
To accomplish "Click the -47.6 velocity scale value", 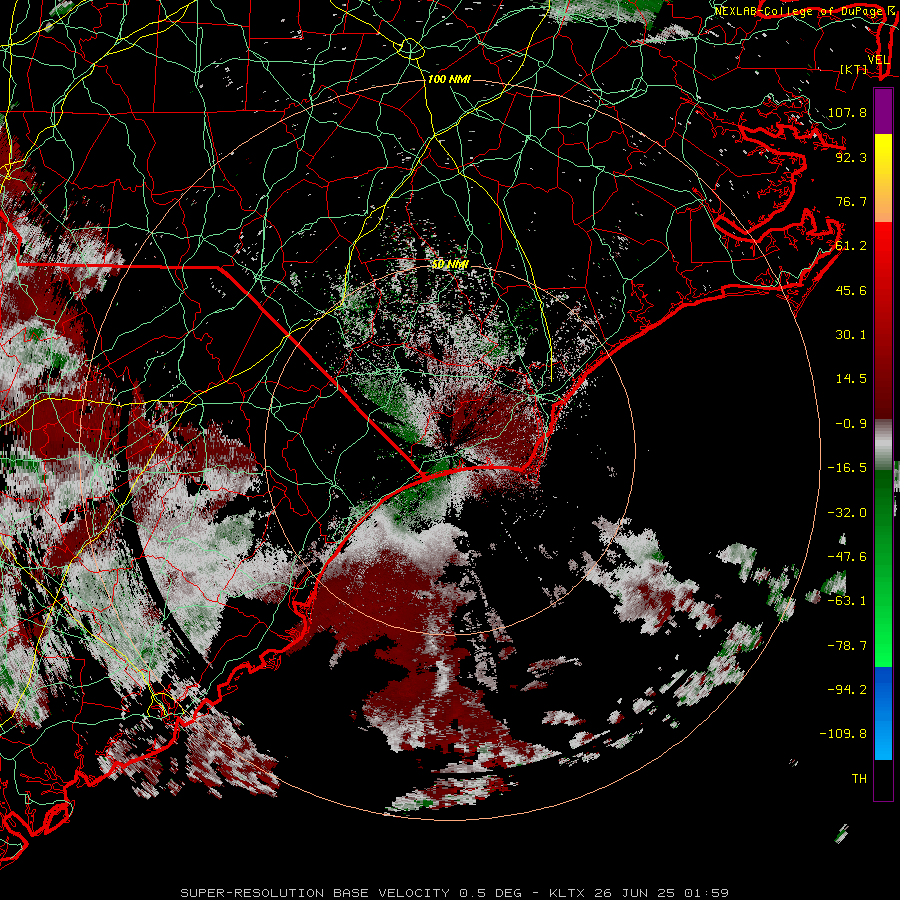I will 847,556.
